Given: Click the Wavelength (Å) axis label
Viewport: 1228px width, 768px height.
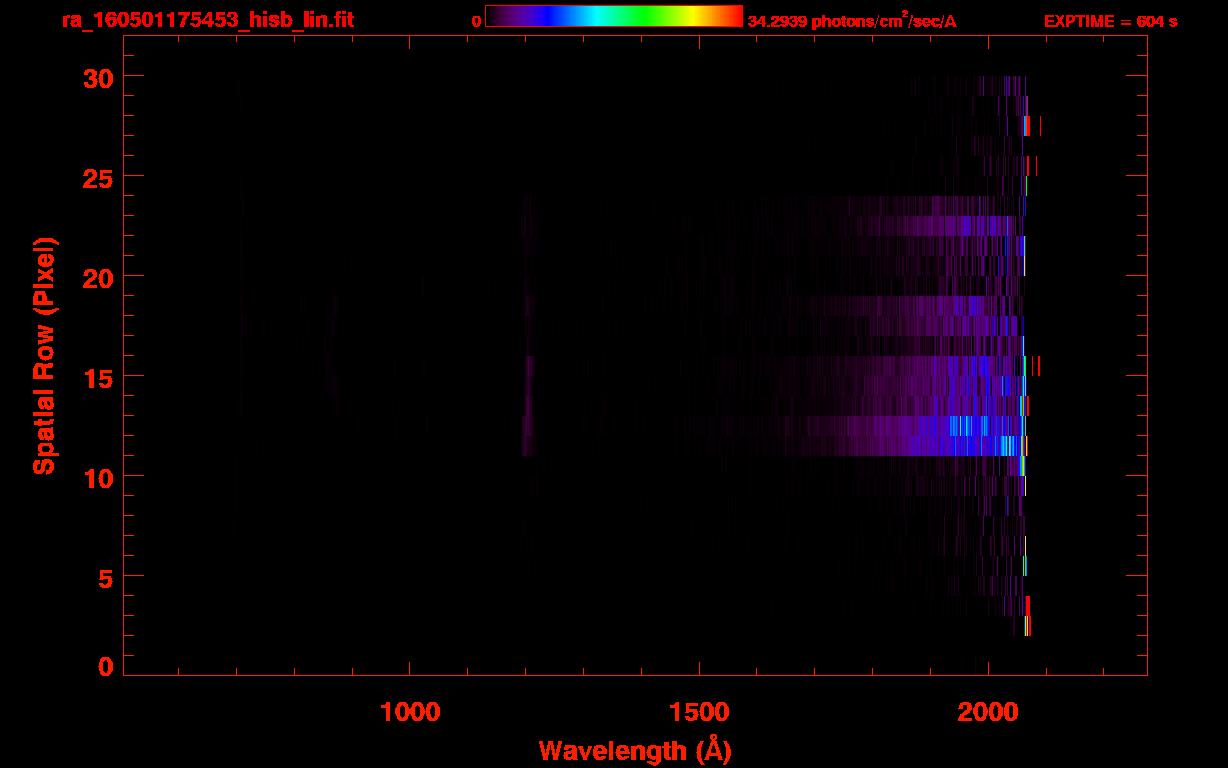Looking at the screenshot, I should pyautogui.click(x=635, y=750).
